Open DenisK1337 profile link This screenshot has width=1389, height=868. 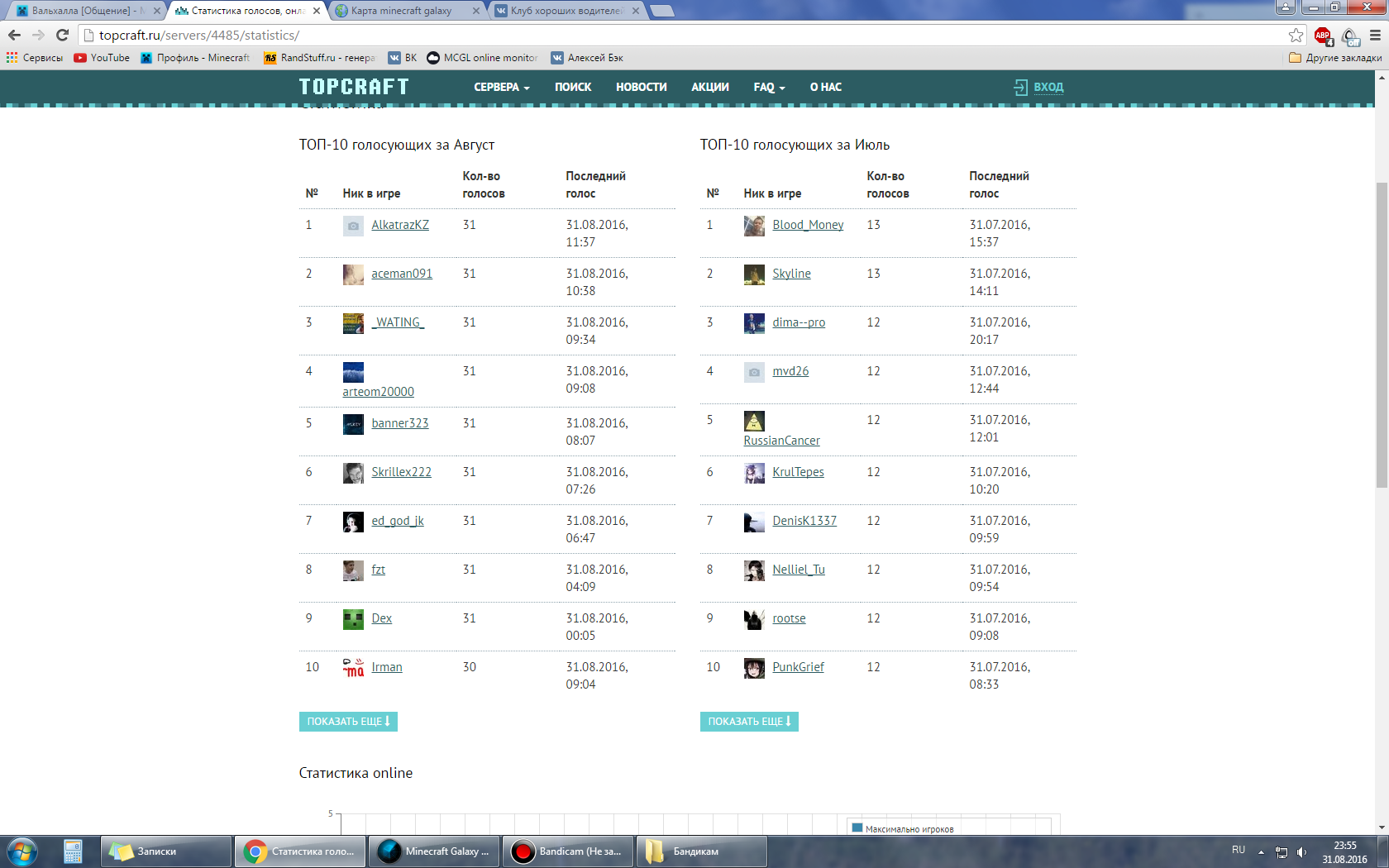tap(804, 521)
